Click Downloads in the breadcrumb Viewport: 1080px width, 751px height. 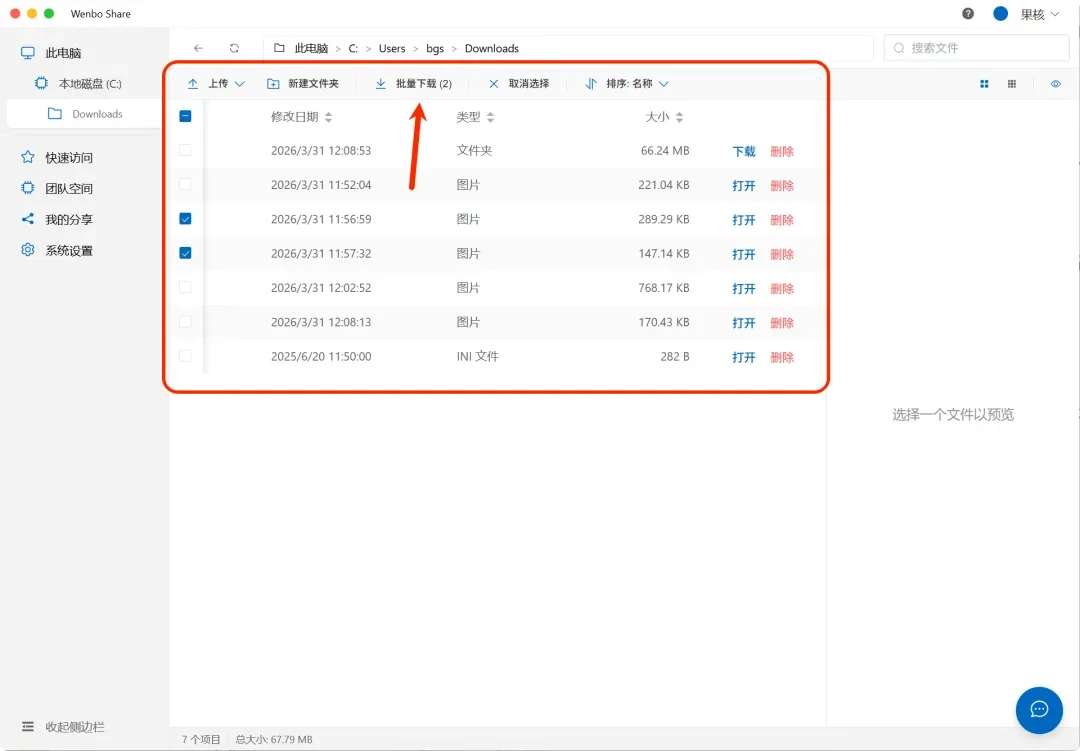pyautogui.click(x=492, y=48)
